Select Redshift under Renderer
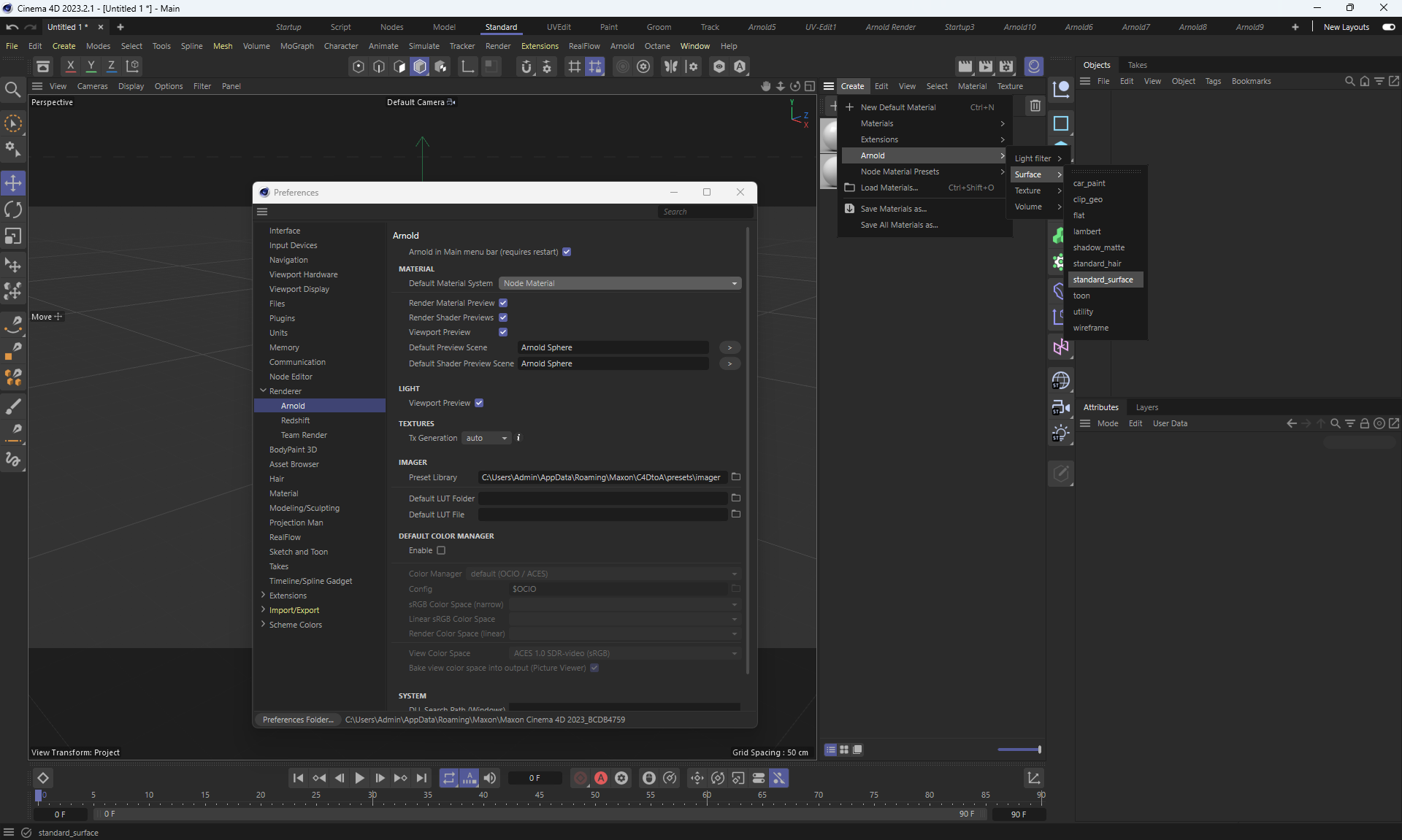Screen dimensions: 1402x840 point(295,420)
